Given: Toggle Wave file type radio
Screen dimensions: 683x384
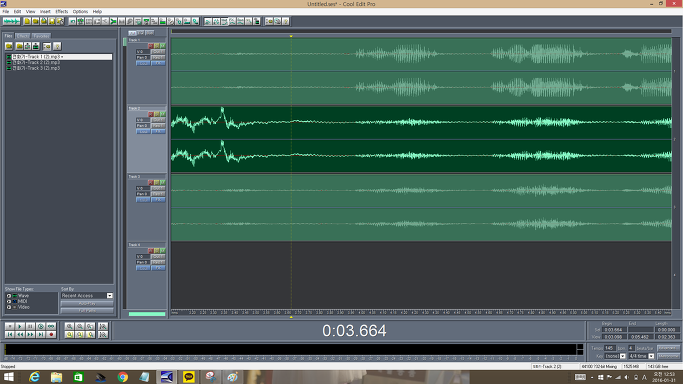Looking at the screenshot, I should [8, 296].
